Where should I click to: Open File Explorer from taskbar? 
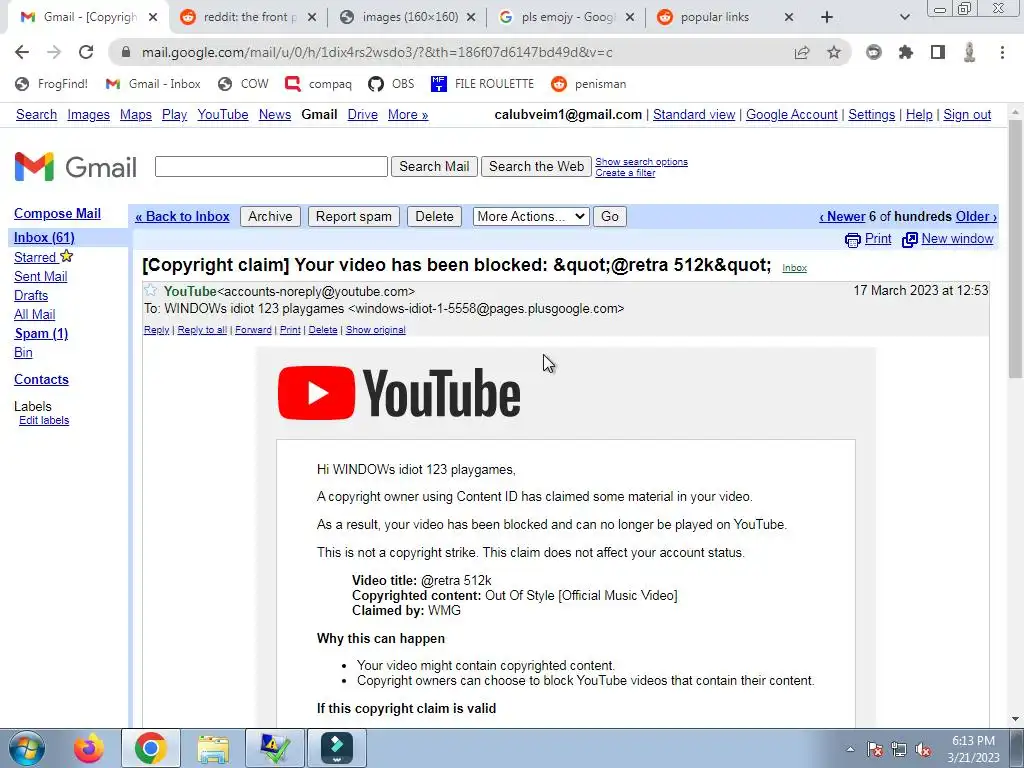click(x=213, y=748)
